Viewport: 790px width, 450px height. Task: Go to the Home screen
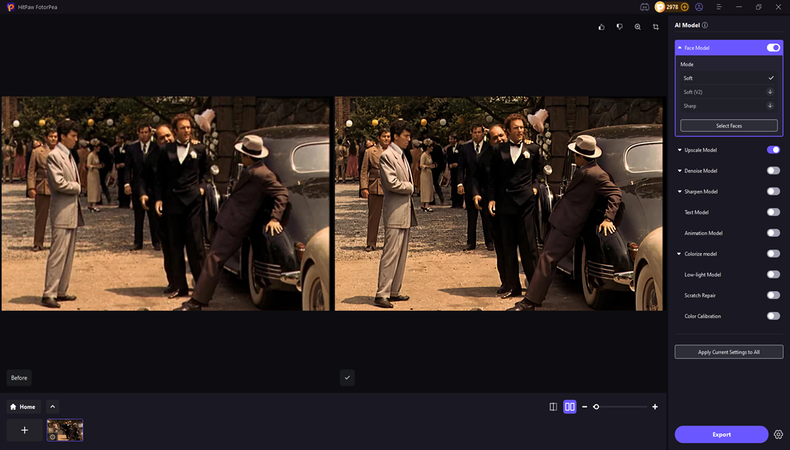(24, 407)
